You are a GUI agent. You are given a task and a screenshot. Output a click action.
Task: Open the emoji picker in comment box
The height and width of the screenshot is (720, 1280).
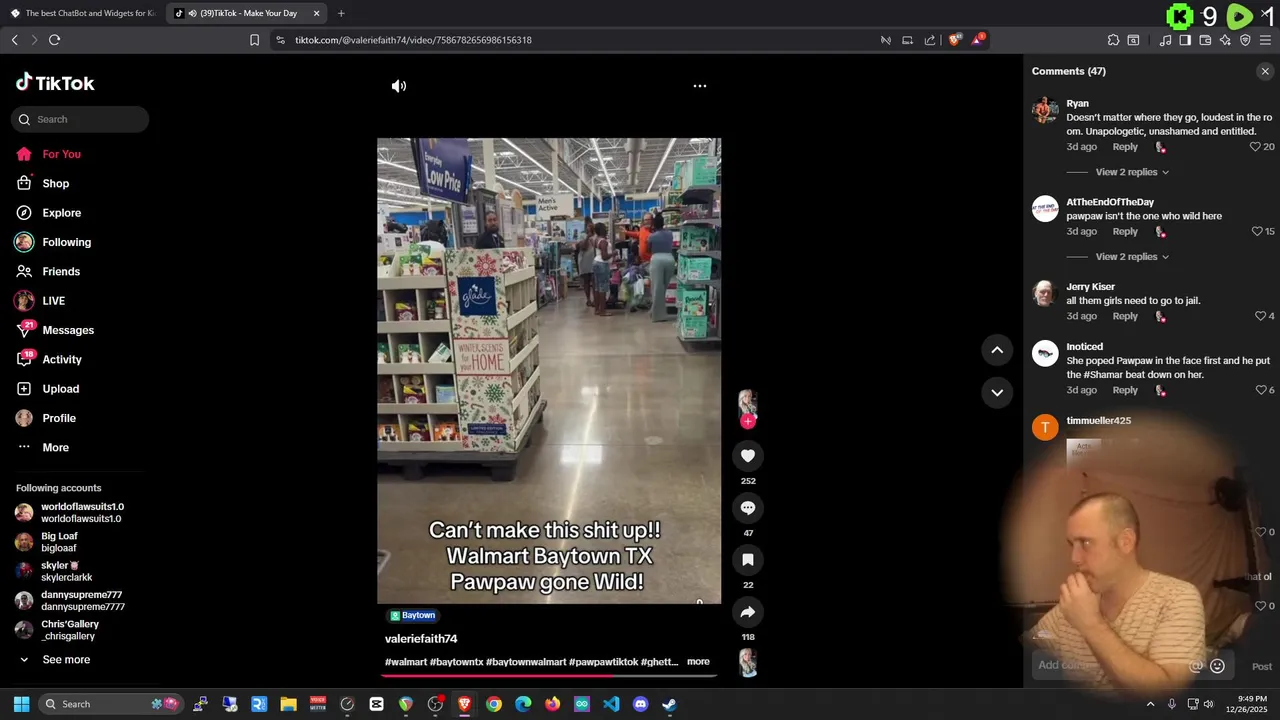1217,666
